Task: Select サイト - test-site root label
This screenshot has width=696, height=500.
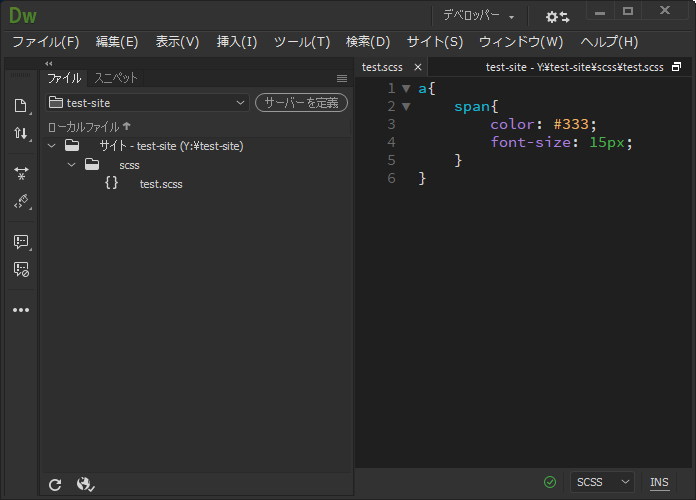Action: click(171, 146)
